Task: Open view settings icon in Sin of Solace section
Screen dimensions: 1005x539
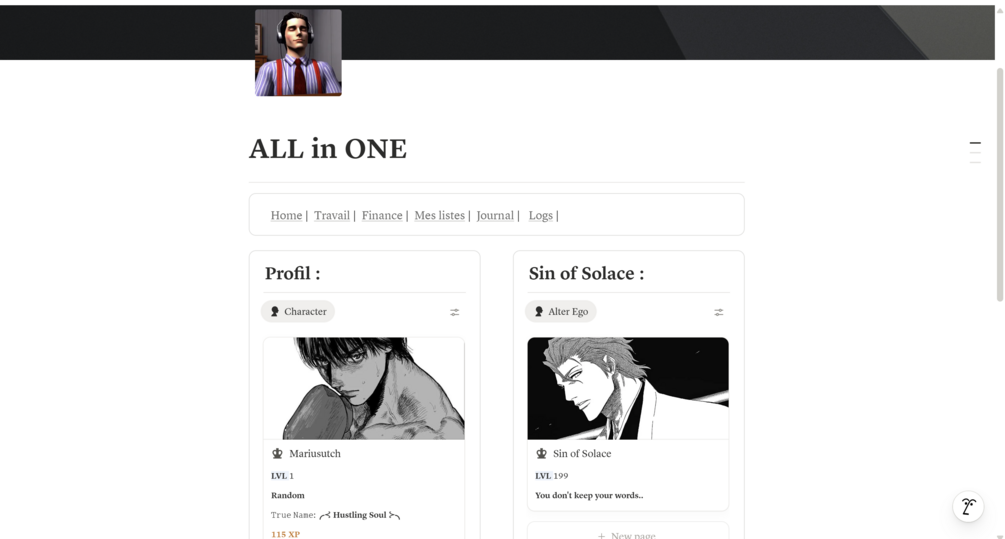Action: pos(718,312)
